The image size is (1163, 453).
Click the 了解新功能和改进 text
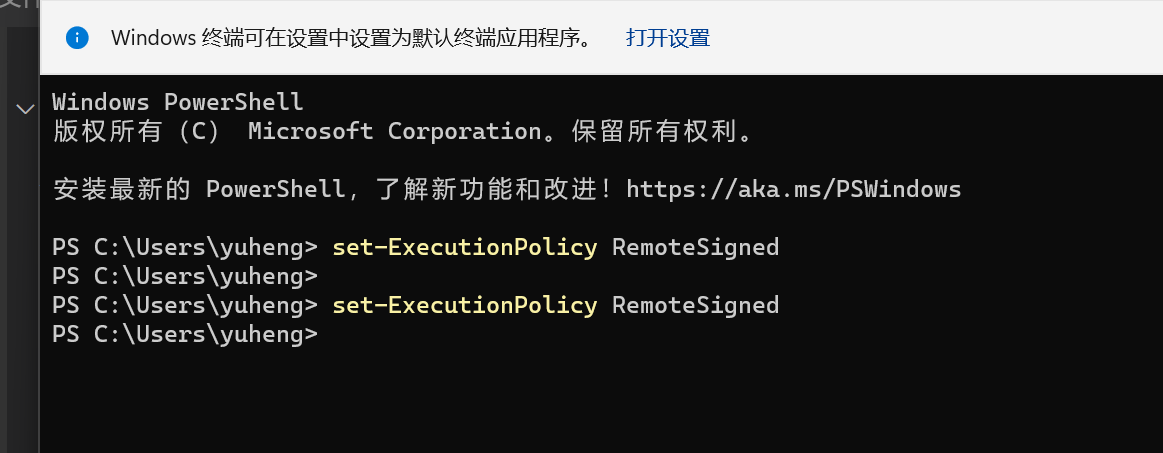[x=486, y=189]
